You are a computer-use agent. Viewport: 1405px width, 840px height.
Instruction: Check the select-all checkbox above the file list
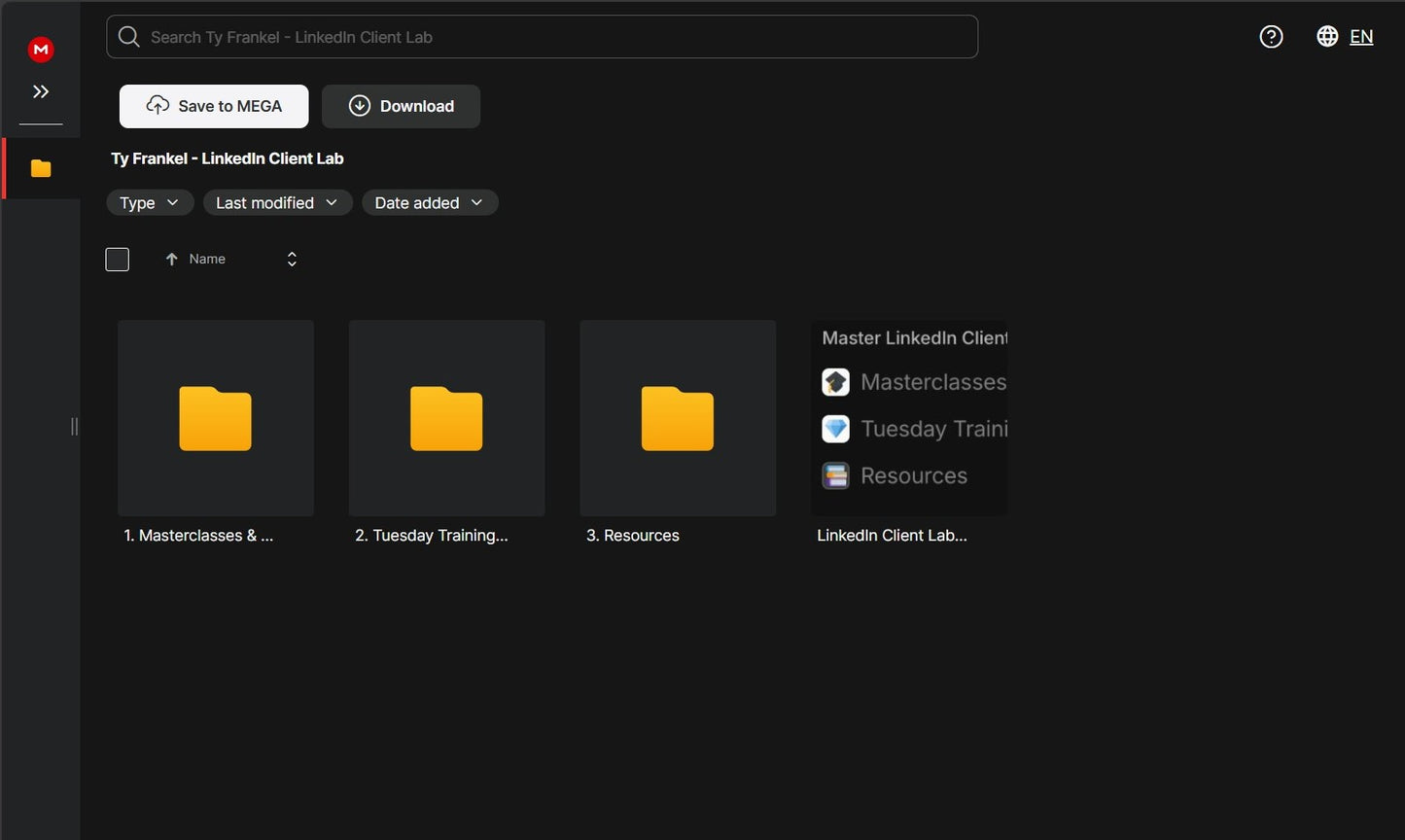pos(117,259)
